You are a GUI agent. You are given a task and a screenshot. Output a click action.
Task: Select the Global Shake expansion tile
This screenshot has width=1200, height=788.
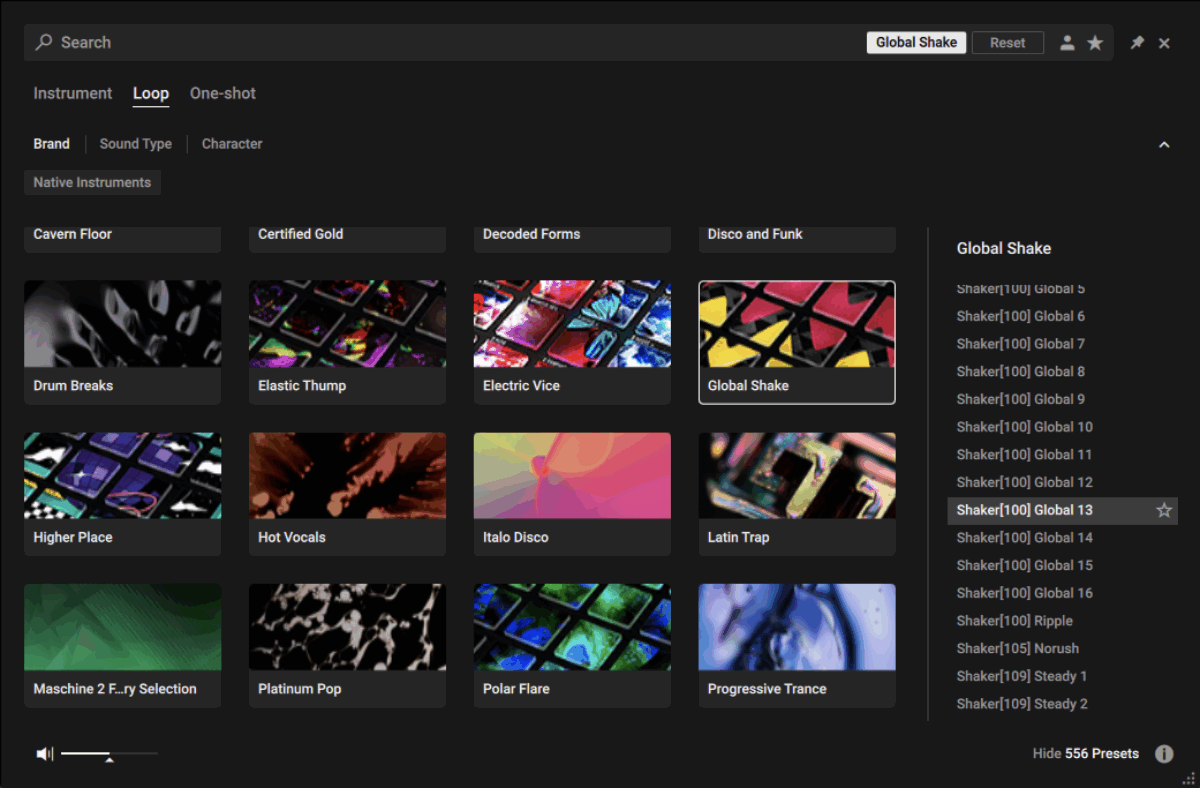point(797,342)
